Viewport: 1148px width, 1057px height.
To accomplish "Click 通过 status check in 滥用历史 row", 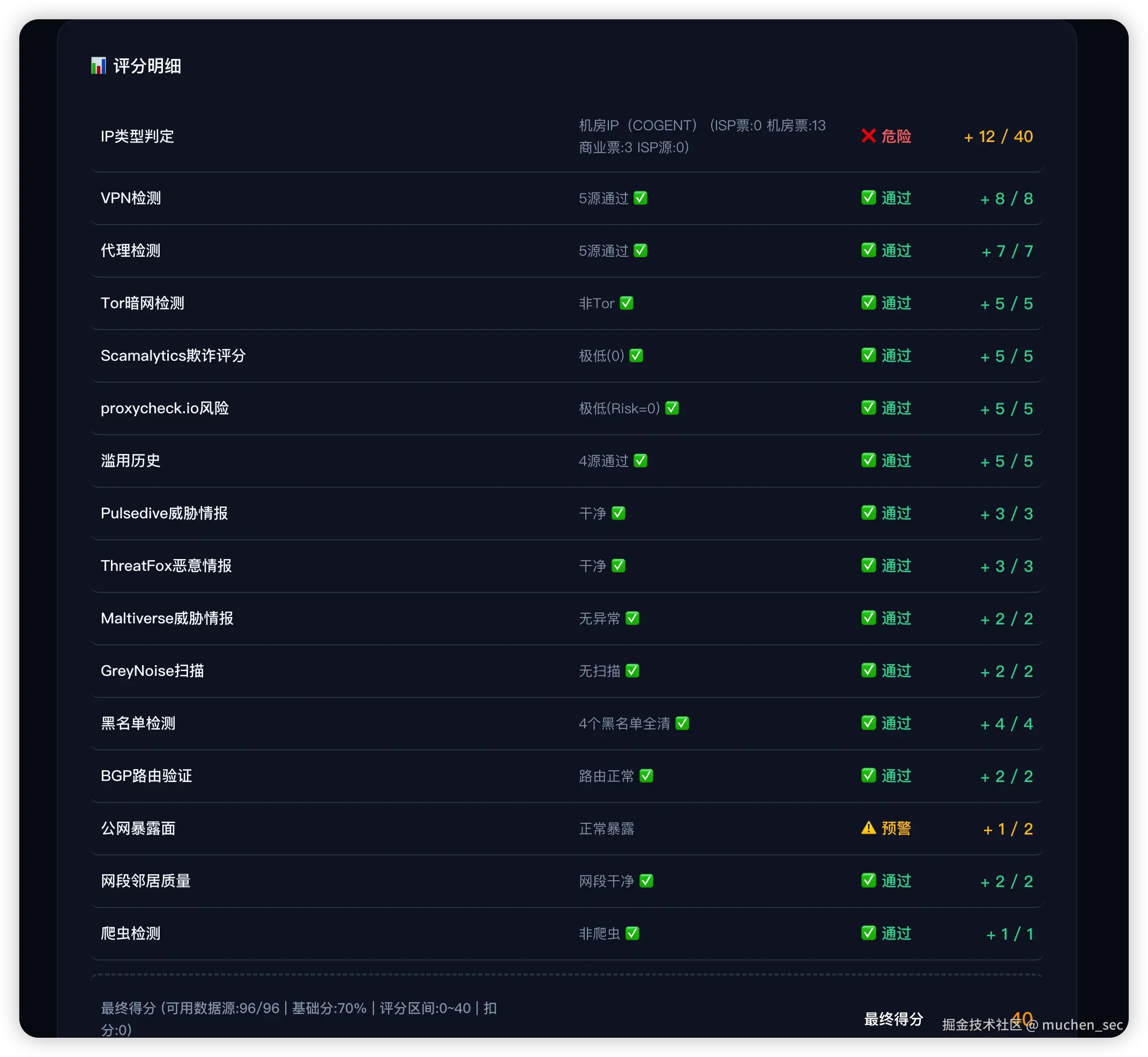I will click(x=868, y=461).
